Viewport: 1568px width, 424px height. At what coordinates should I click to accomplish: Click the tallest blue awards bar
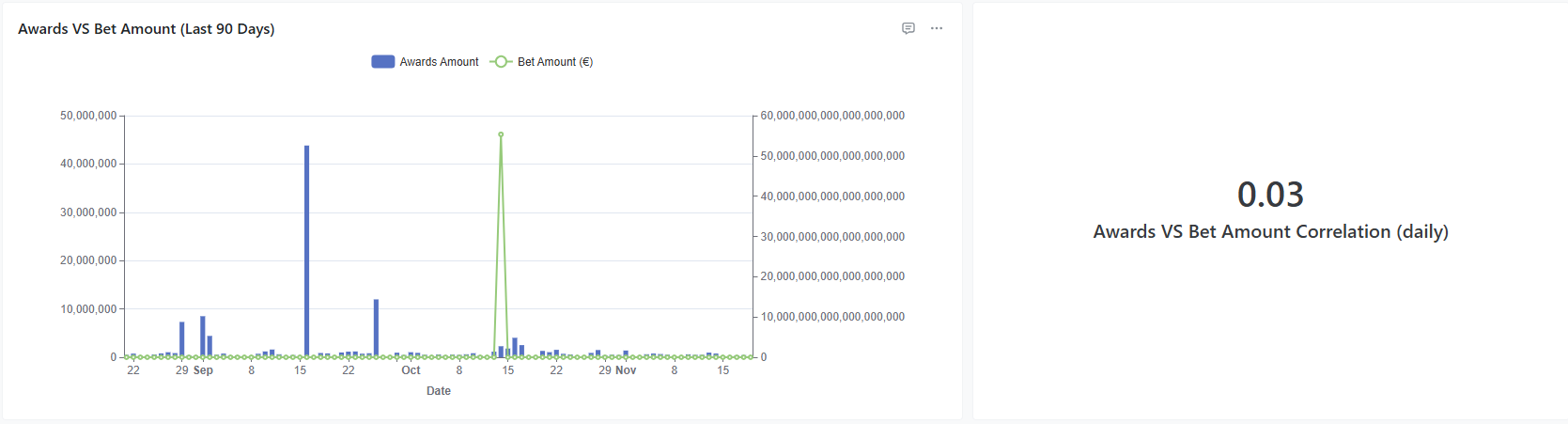click(306, 251)
